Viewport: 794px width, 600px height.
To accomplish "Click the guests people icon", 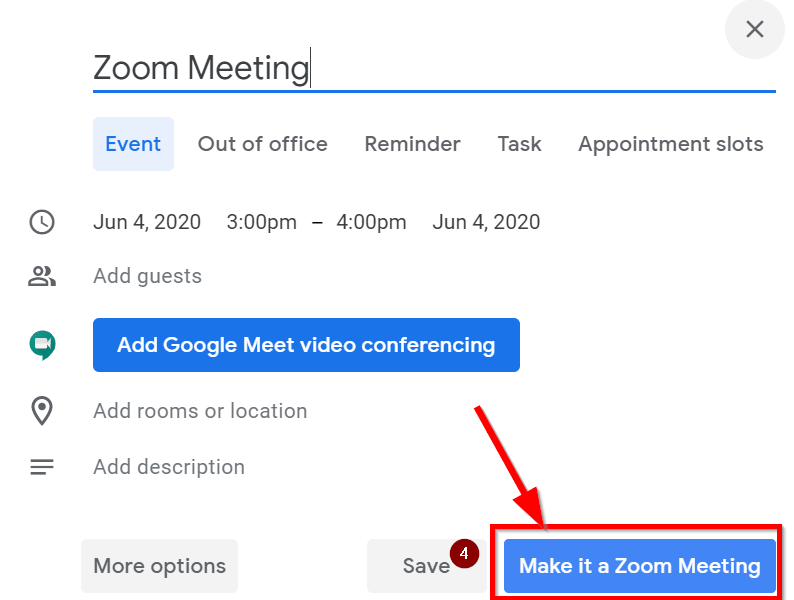I will coord(42,276).
